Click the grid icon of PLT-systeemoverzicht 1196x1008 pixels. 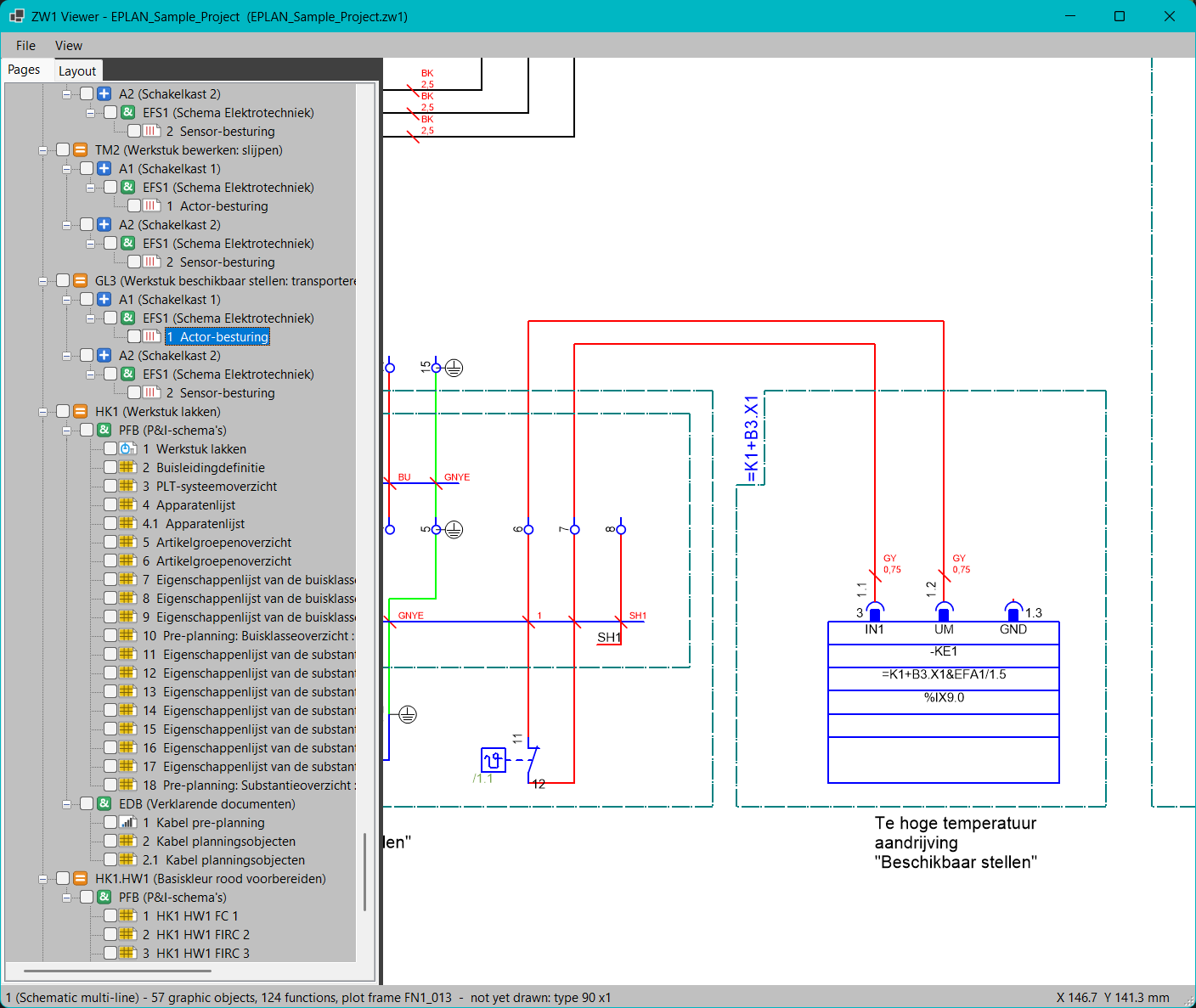click(128, 487)
